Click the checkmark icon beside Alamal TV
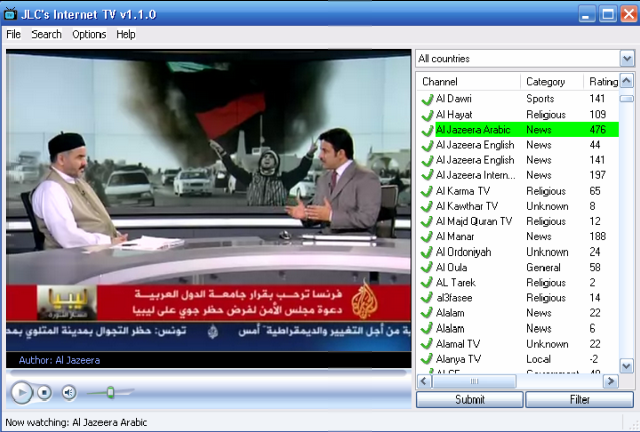The width and height of the screenshot is (640, 432). [427, 344]
